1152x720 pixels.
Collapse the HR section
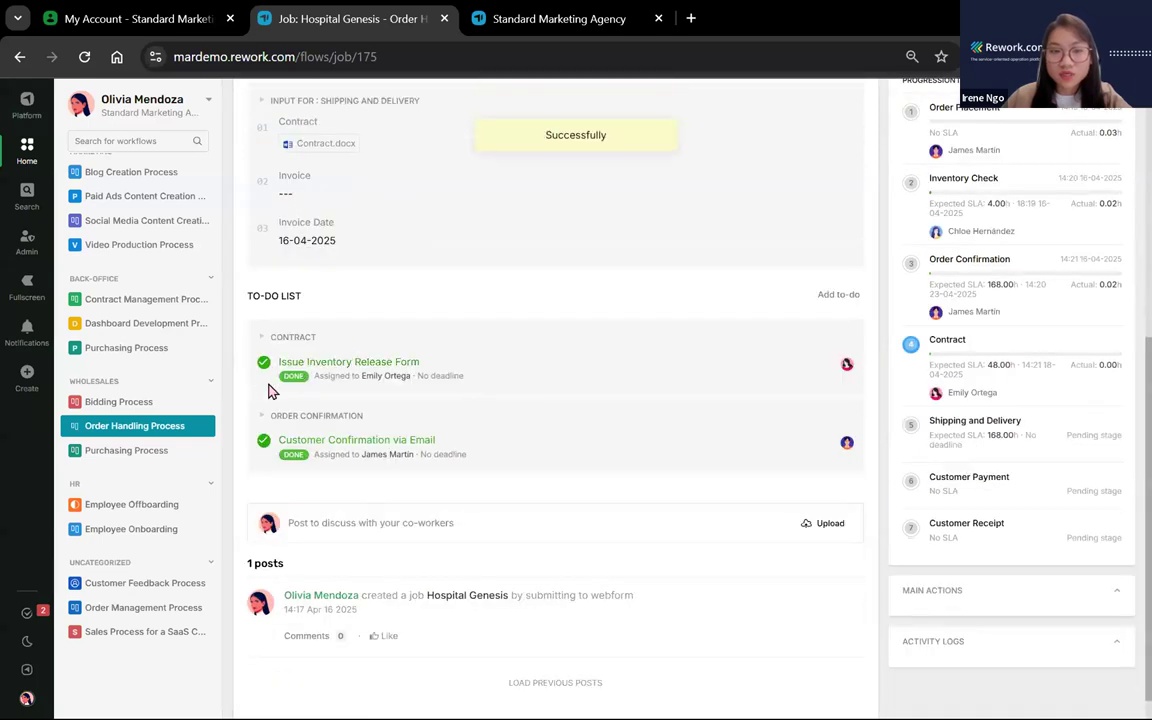tap(211, 483)
